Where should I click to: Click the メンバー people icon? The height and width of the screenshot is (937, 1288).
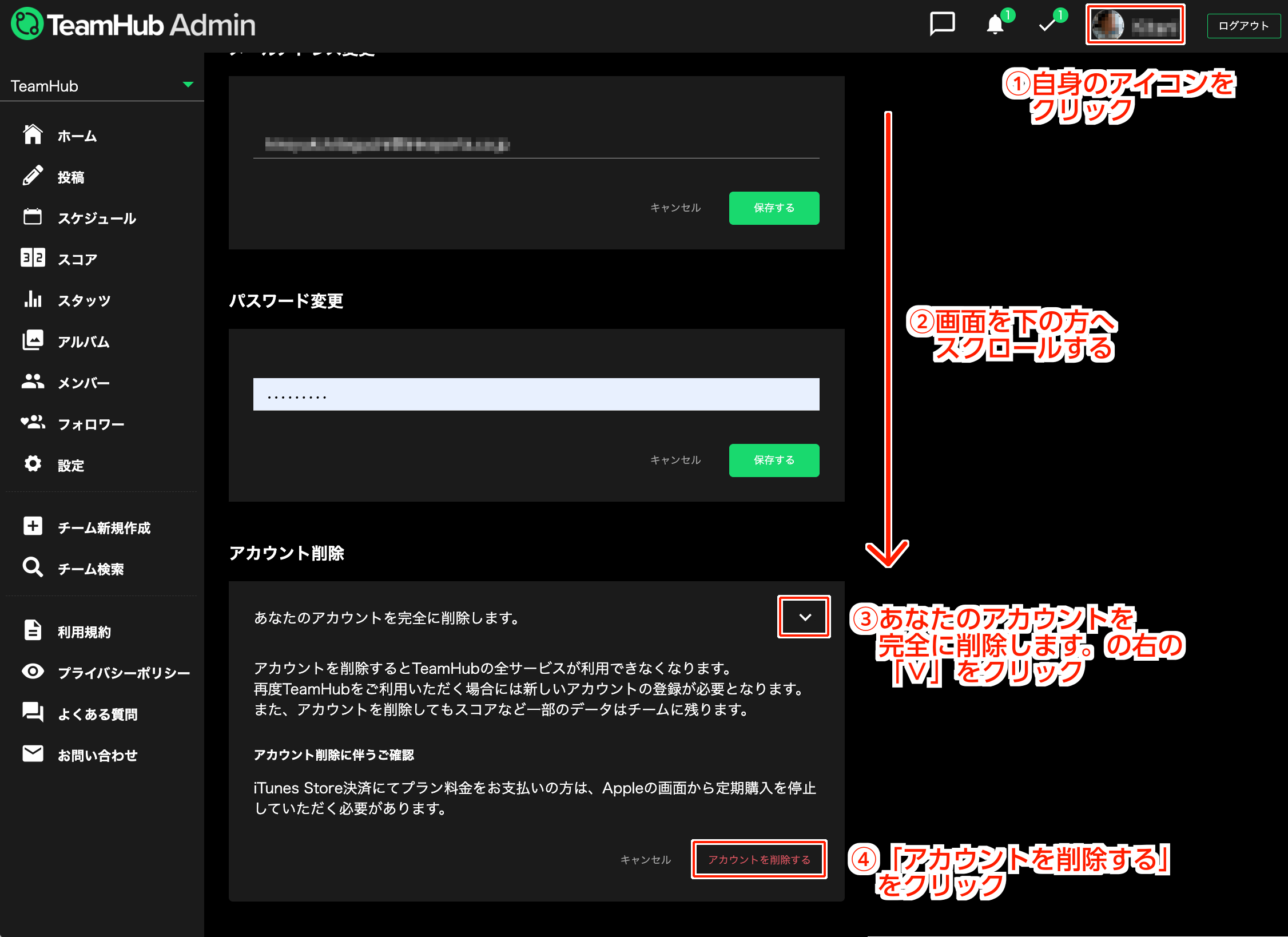pyautogui.click(x=33, y=382)
